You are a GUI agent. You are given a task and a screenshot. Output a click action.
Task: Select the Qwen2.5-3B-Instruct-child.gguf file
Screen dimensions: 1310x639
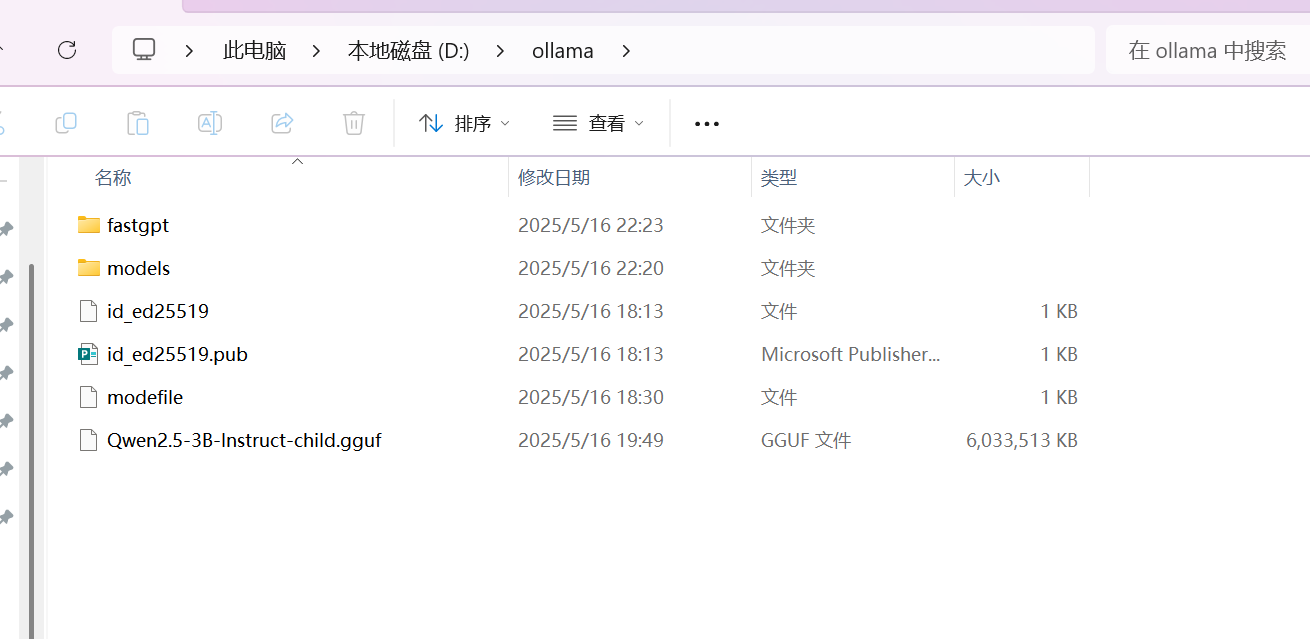[x=244, y=440]
